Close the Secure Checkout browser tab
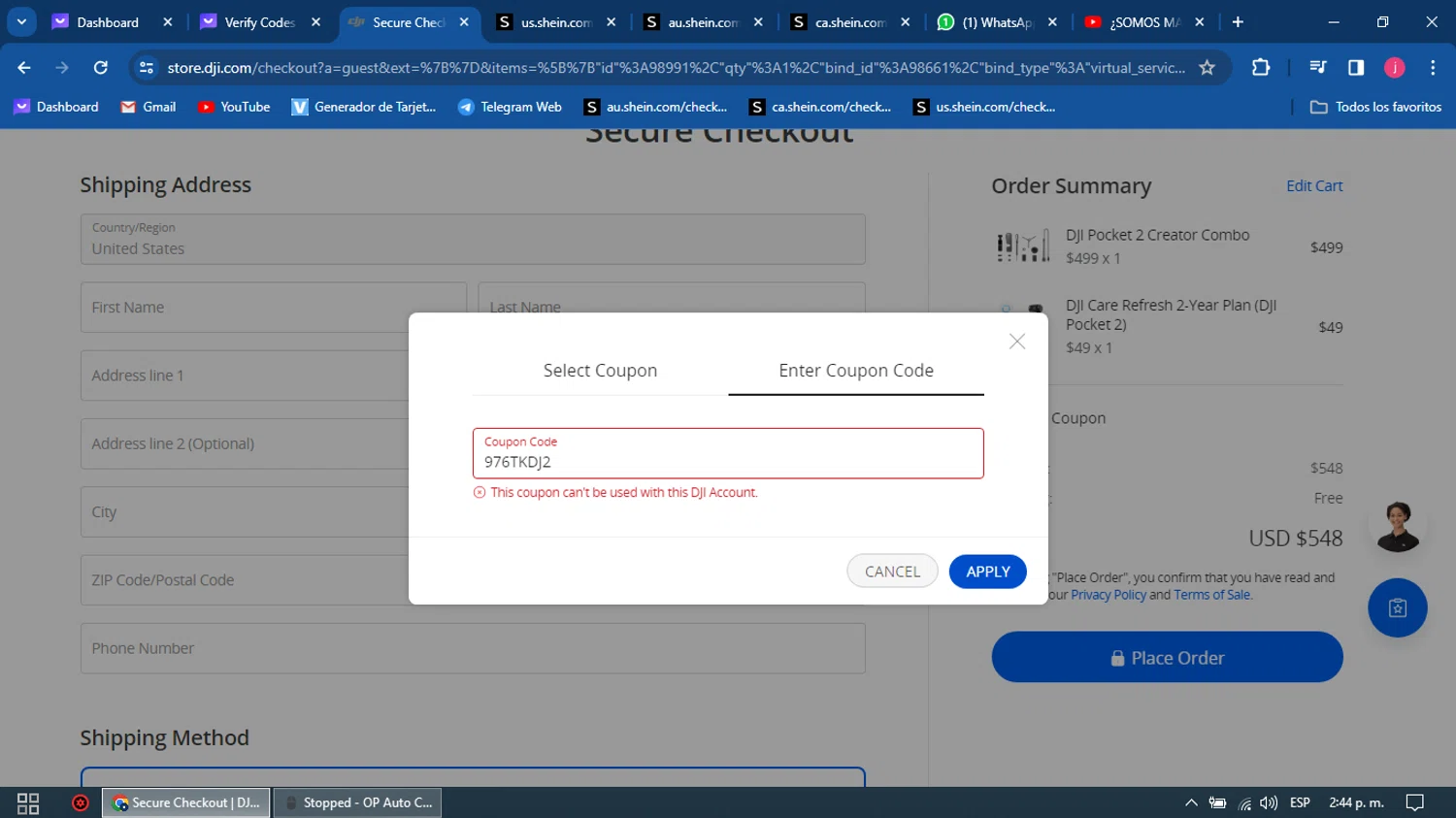Viewport: 1456px width, 818px height. coord(464,21)
